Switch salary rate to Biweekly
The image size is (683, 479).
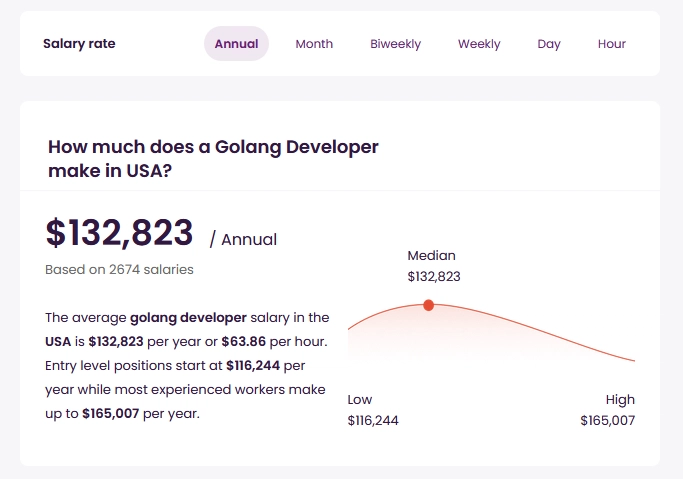coord(396,44)
